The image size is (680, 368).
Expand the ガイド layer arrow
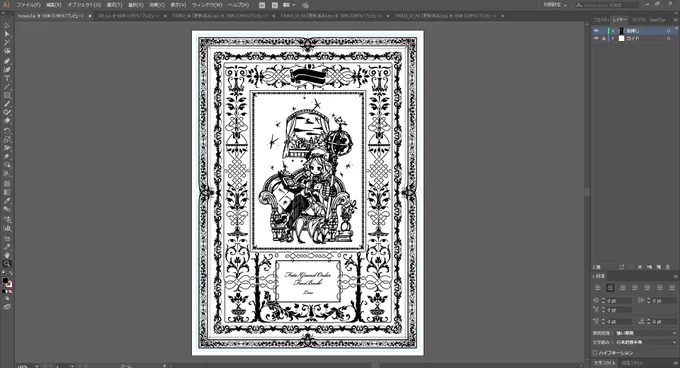click(613, 38)
